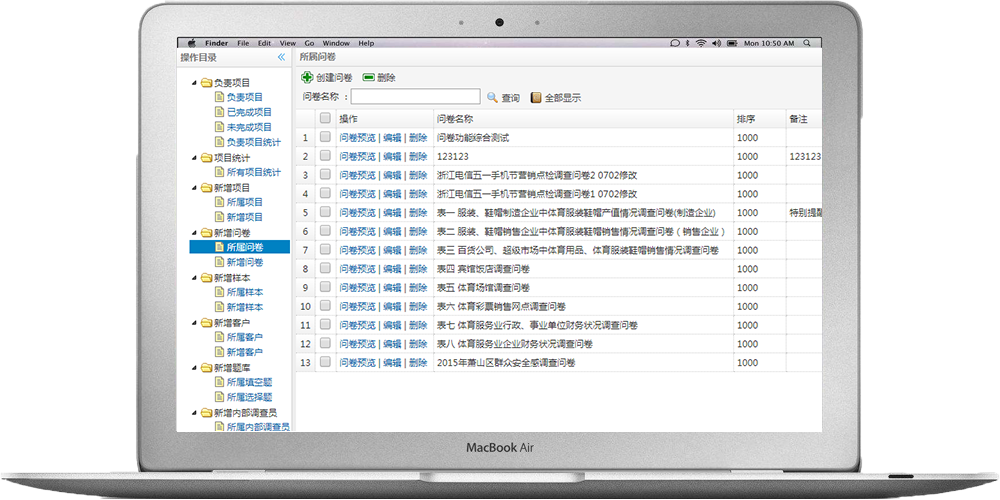Click 问卷预览 link in row 1
This screenshot has width=1000, height=500.
(x=357, y=137)
